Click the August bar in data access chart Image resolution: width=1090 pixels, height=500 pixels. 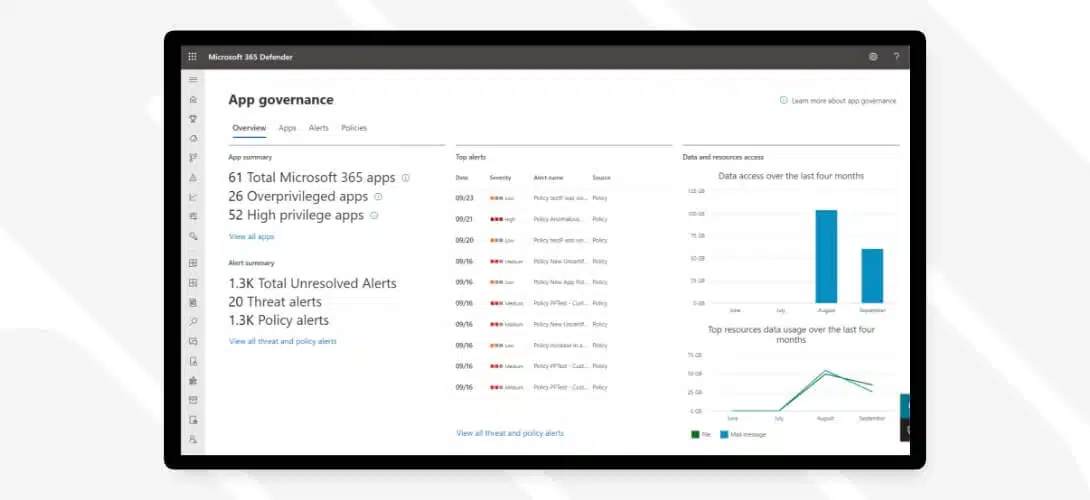[826, 257]
